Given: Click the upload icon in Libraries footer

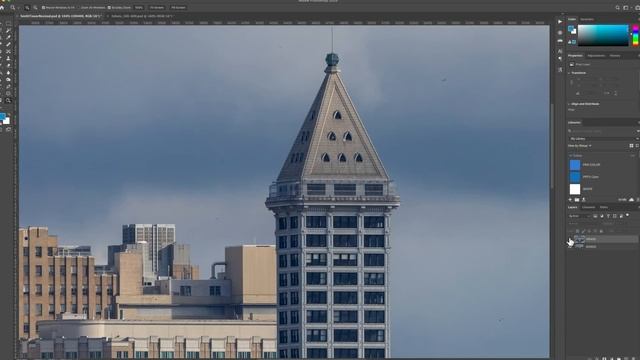Looking at the screenshot, I should tap(584, 200).
